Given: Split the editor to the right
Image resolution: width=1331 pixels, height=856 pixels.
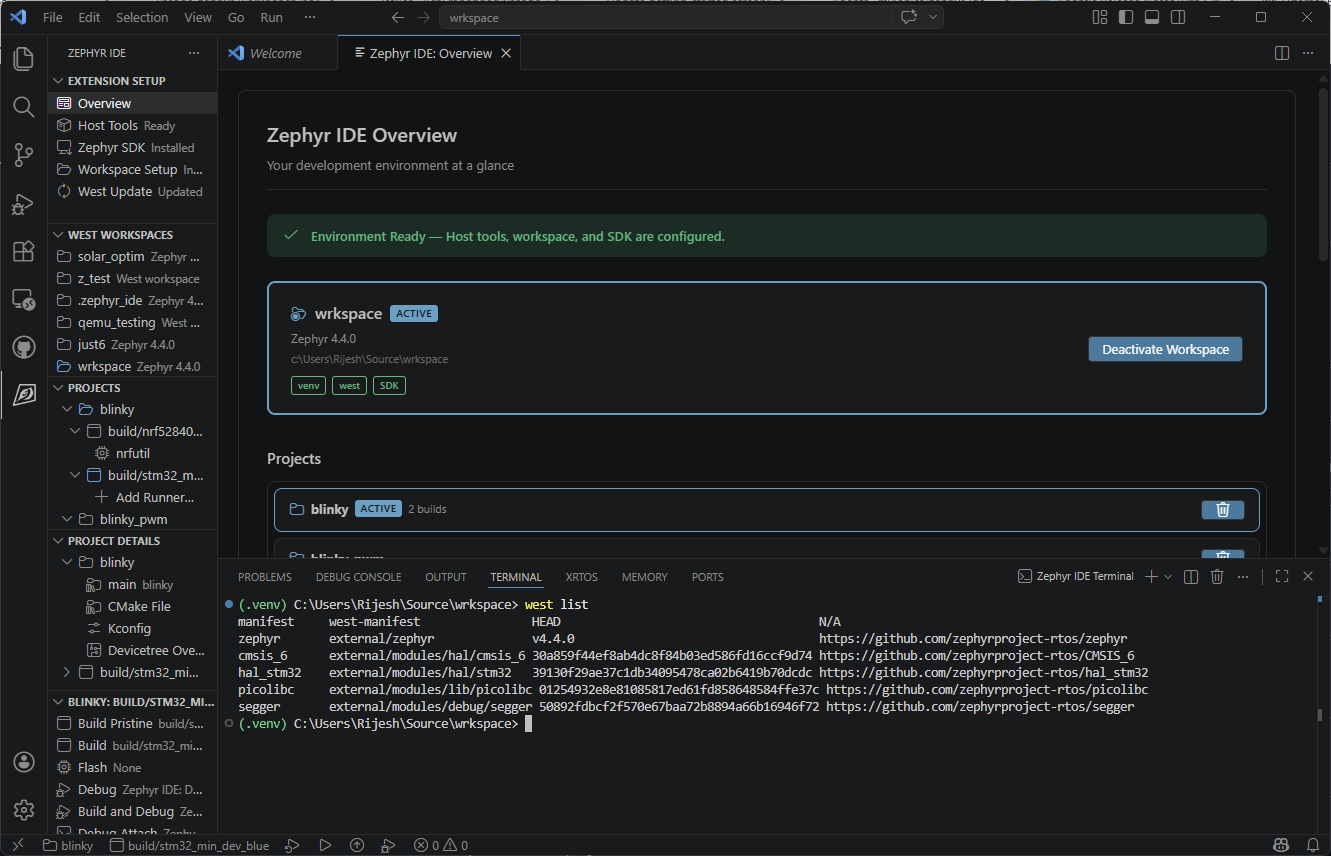Looking at the screenshot, I should click(x=1282, y=53).
